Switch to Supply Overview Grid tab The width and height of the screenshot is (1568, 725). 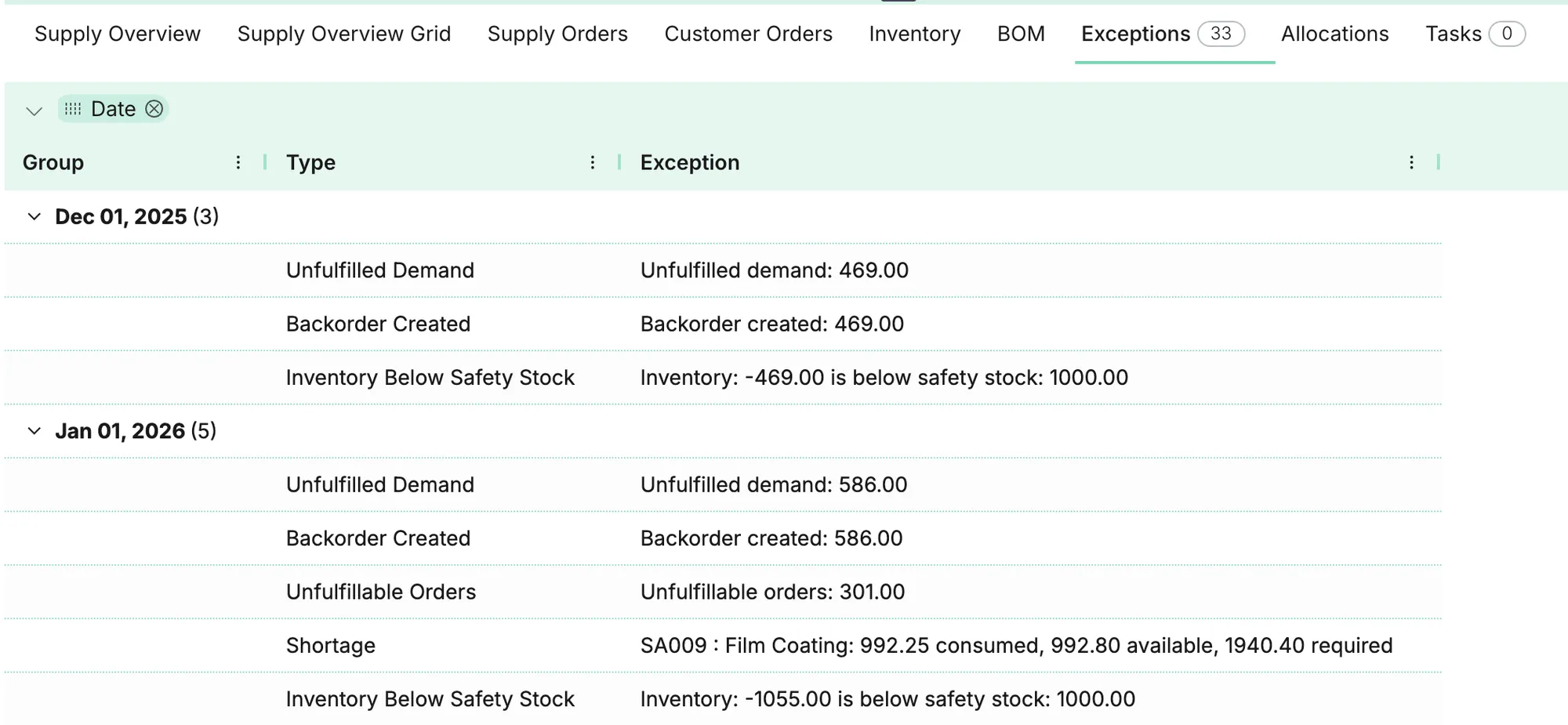coord(344,34)
